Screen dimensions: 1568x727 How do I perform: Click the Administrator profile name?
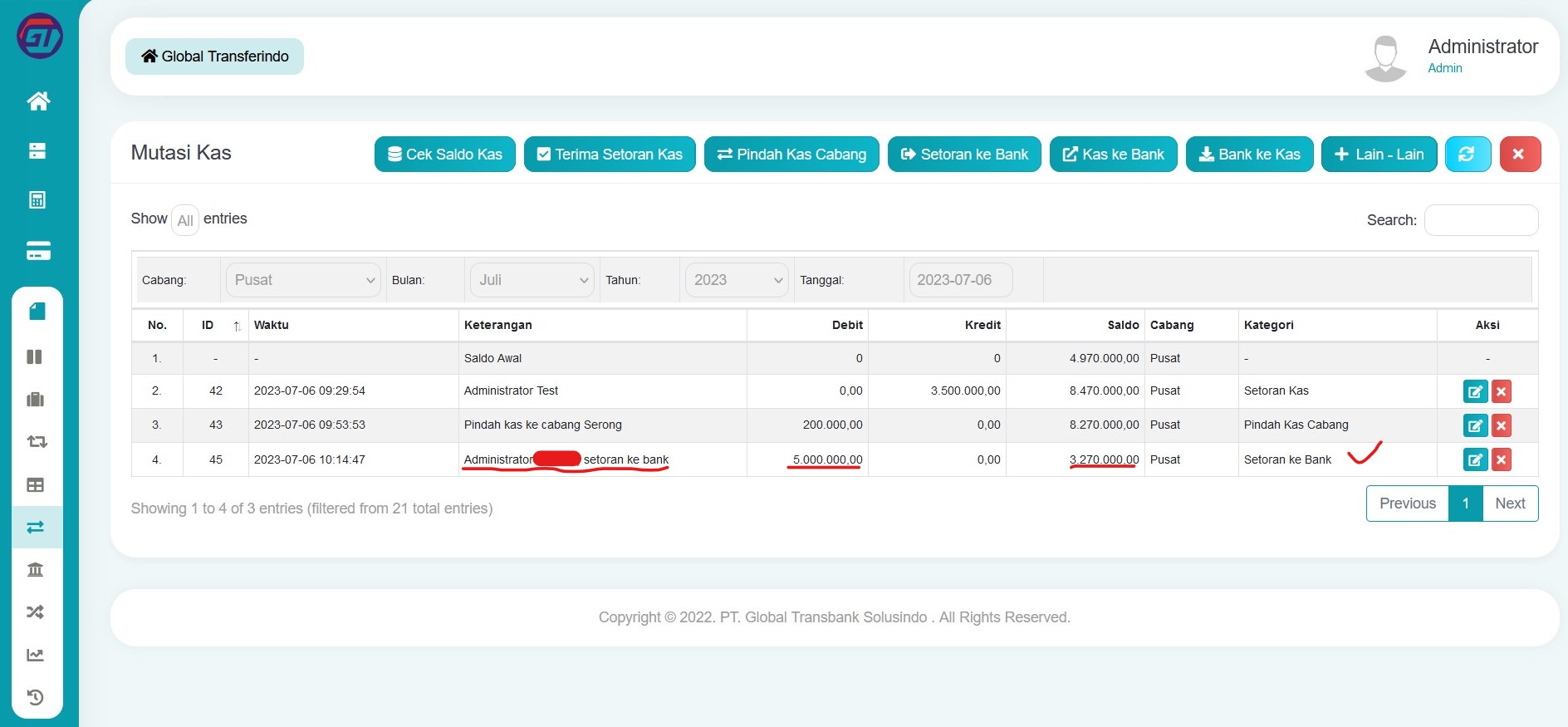[1483, 47]
